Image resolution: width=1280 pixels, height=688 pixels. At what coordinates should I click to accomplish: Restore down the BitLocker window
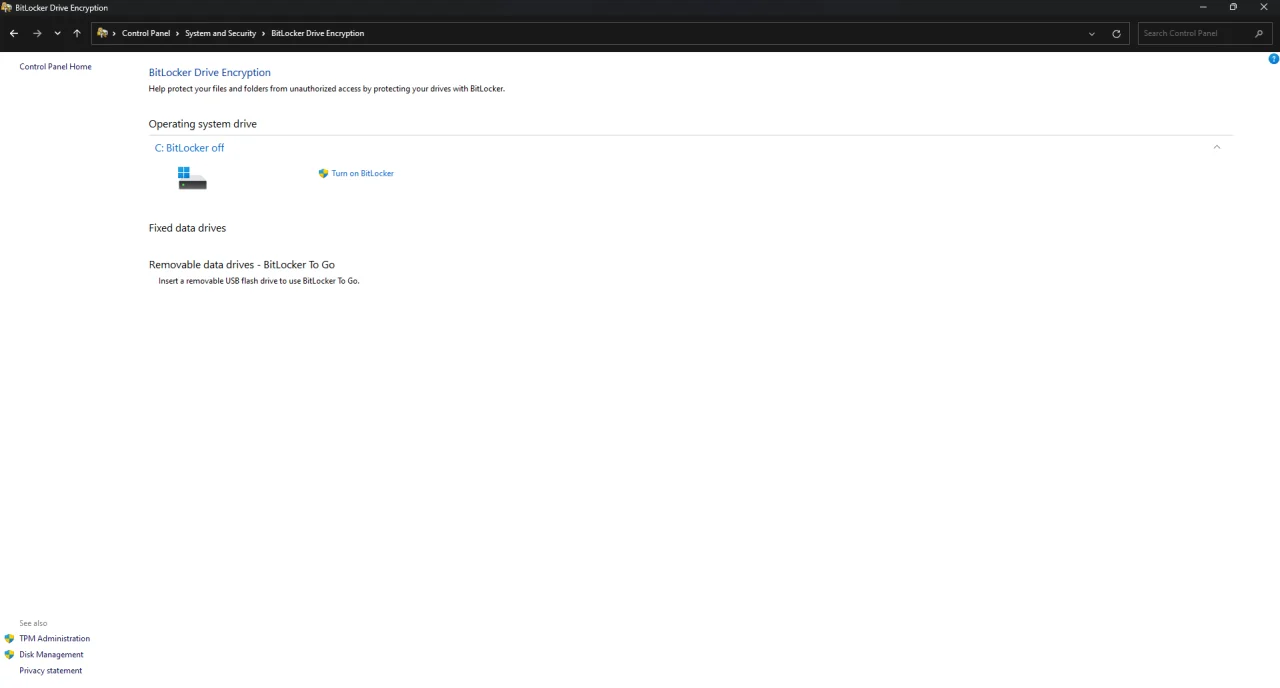point(1233,7)
